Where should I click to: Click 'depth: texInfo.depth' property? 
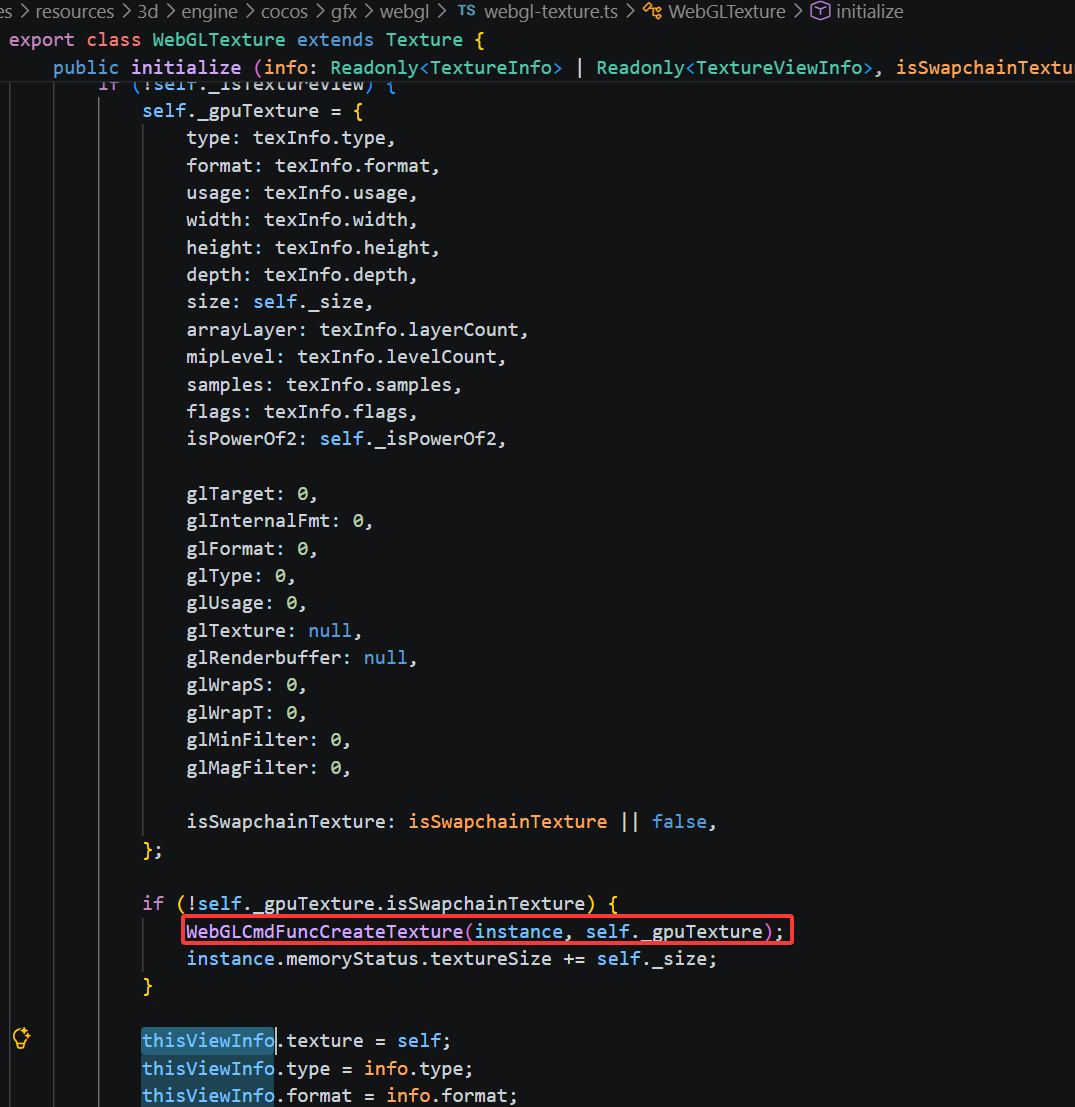(302, 275)
